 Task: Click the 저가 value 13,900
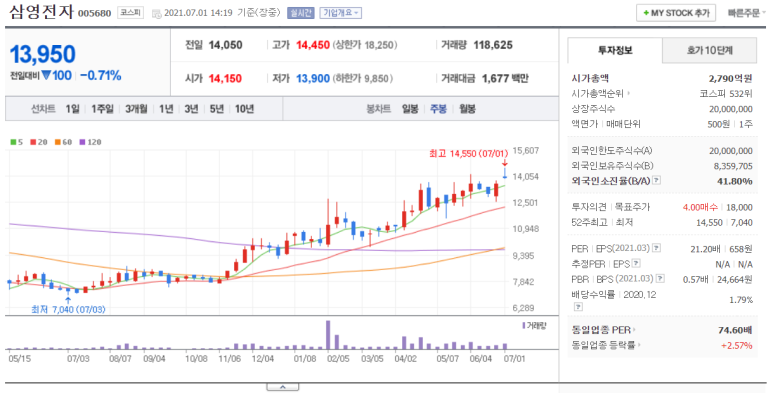pos(313,78)
